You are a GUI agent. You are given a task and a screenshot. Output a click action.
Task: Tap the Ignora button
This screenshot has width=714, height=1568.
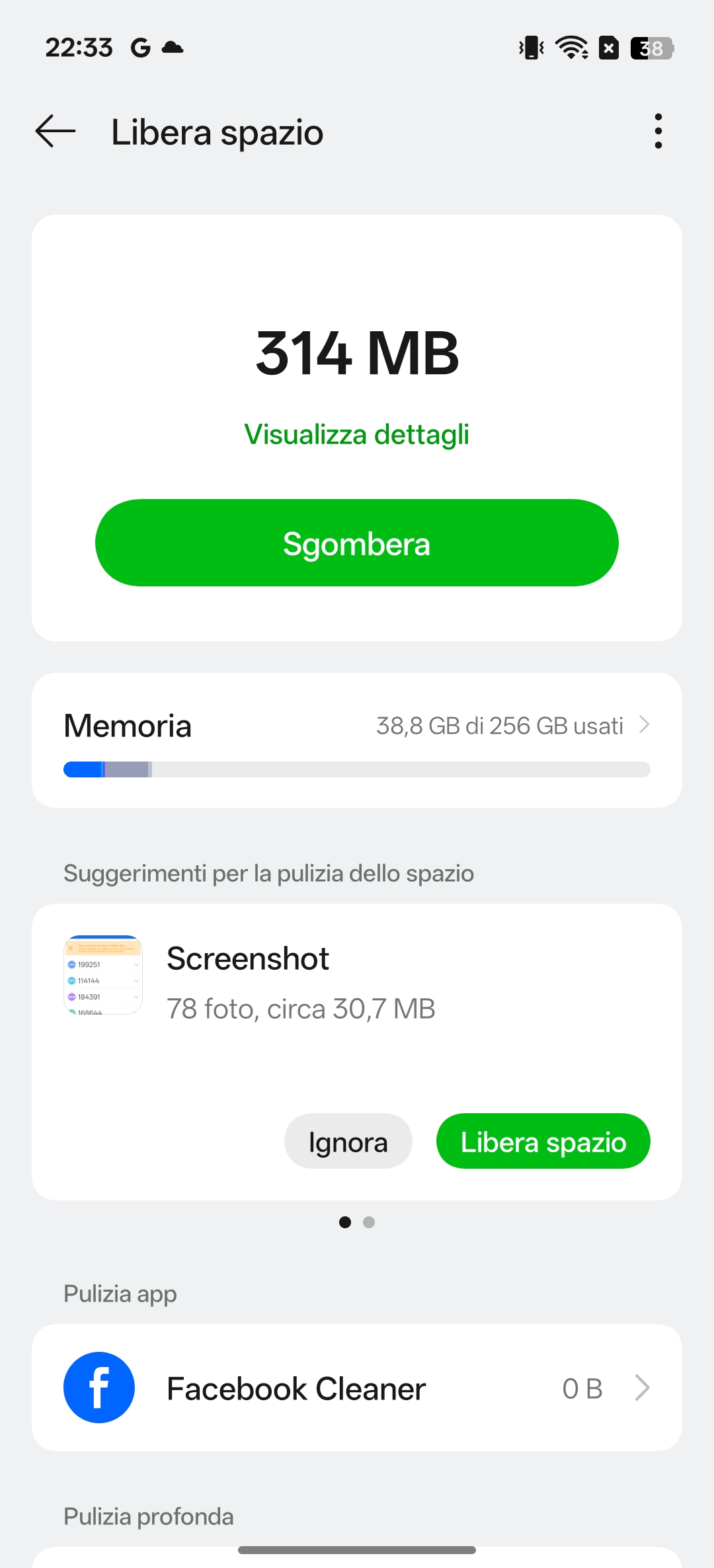pyautogui.click(x=348, y=1142)
